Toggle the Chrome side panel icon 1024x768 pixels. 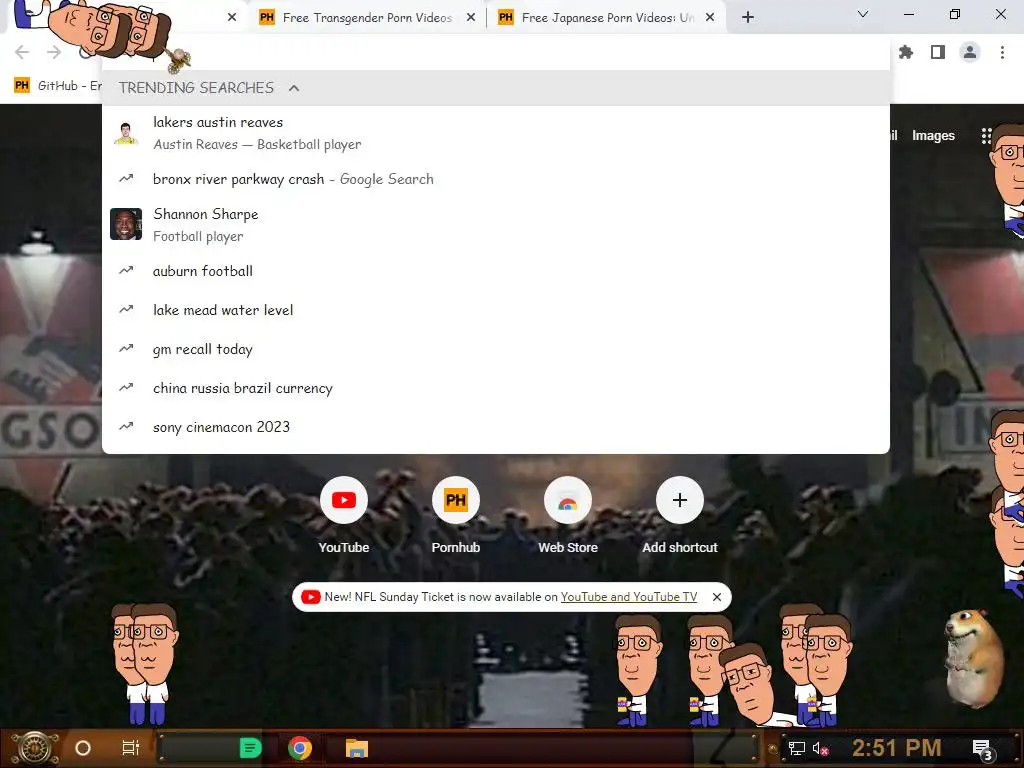938,52
